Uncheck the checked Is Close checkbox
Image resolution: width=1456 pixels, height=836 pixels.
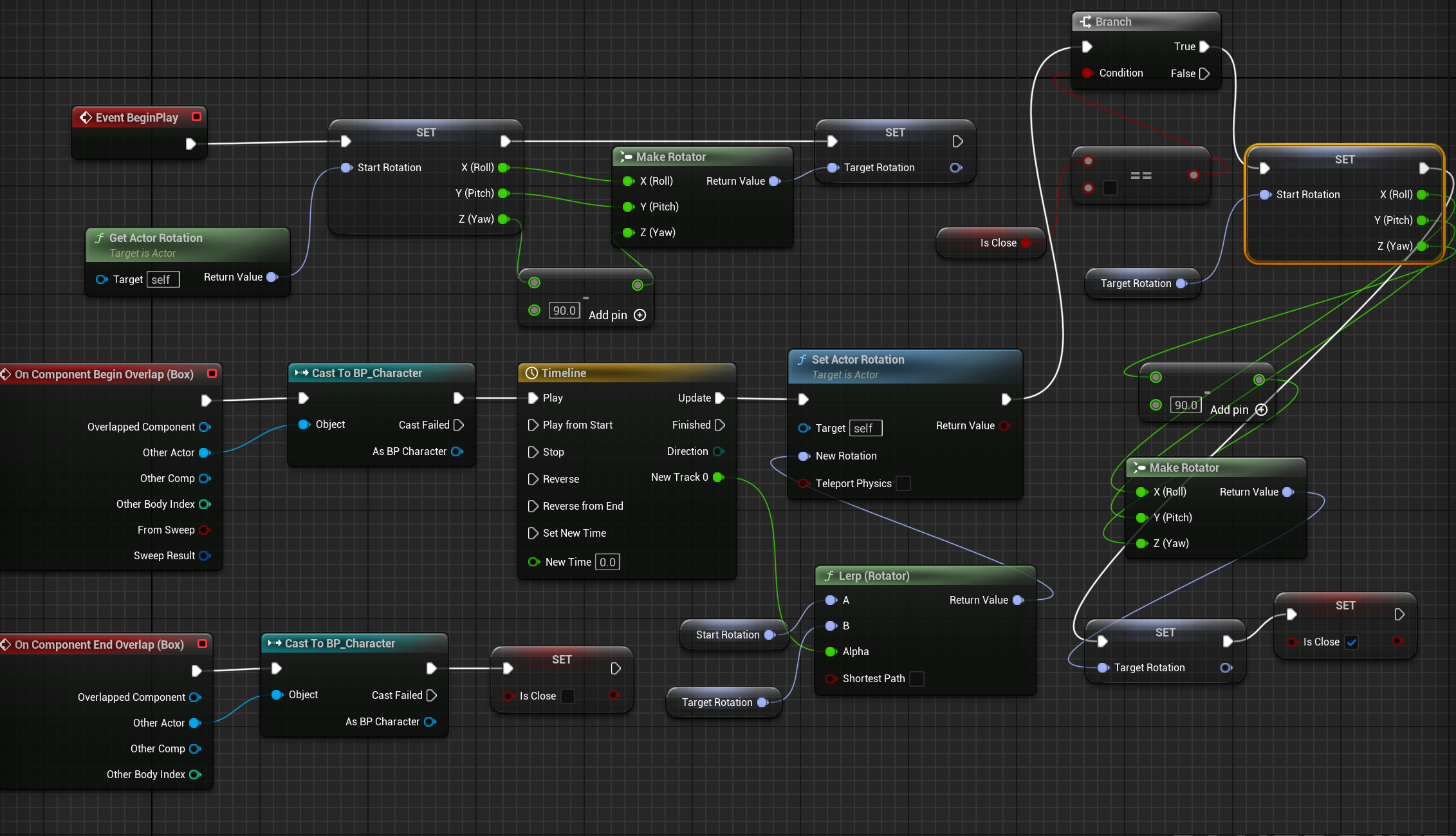tap(1352, 642)
